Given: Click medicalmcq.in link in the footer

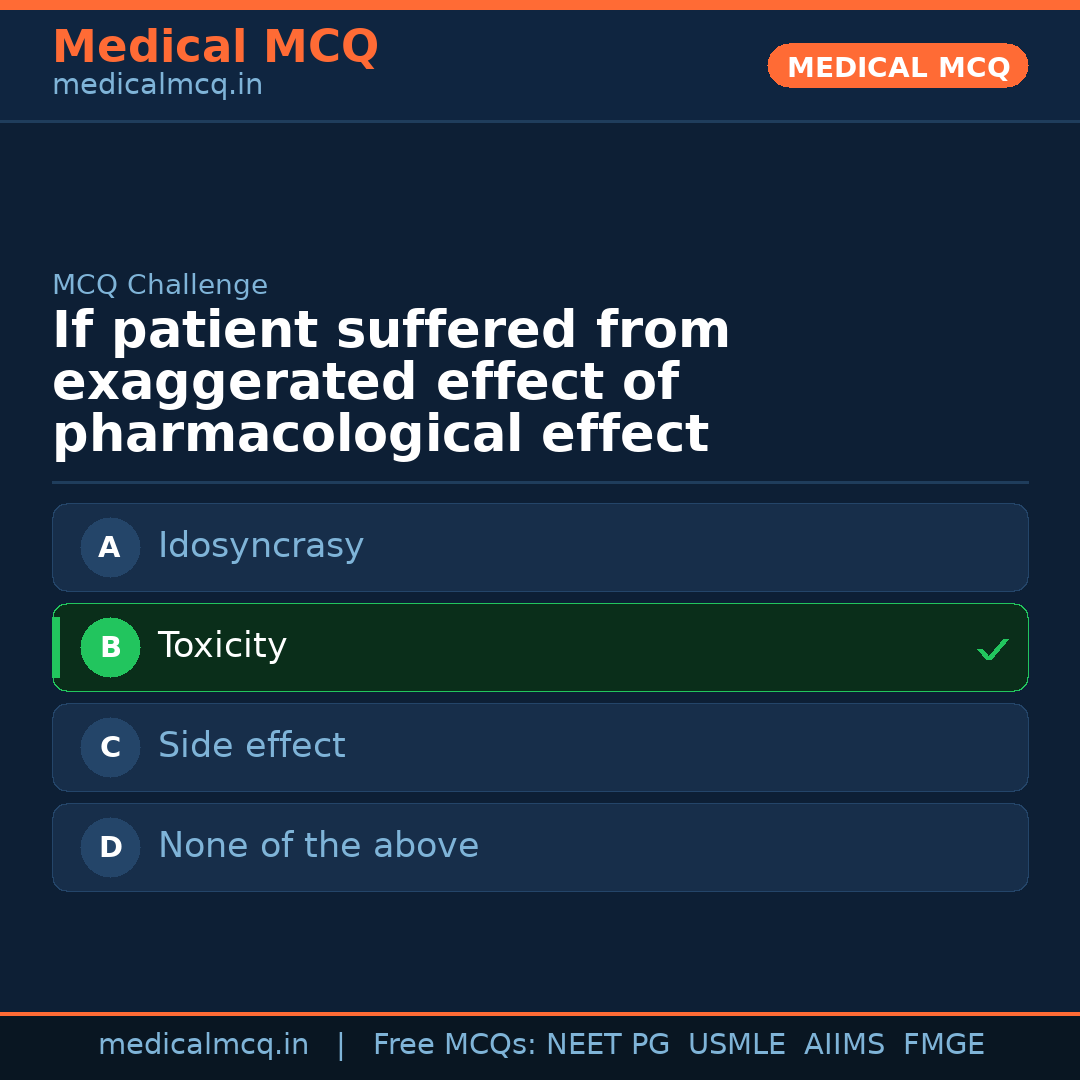Looking at the screenshot, I should [x=204, y=1043].
